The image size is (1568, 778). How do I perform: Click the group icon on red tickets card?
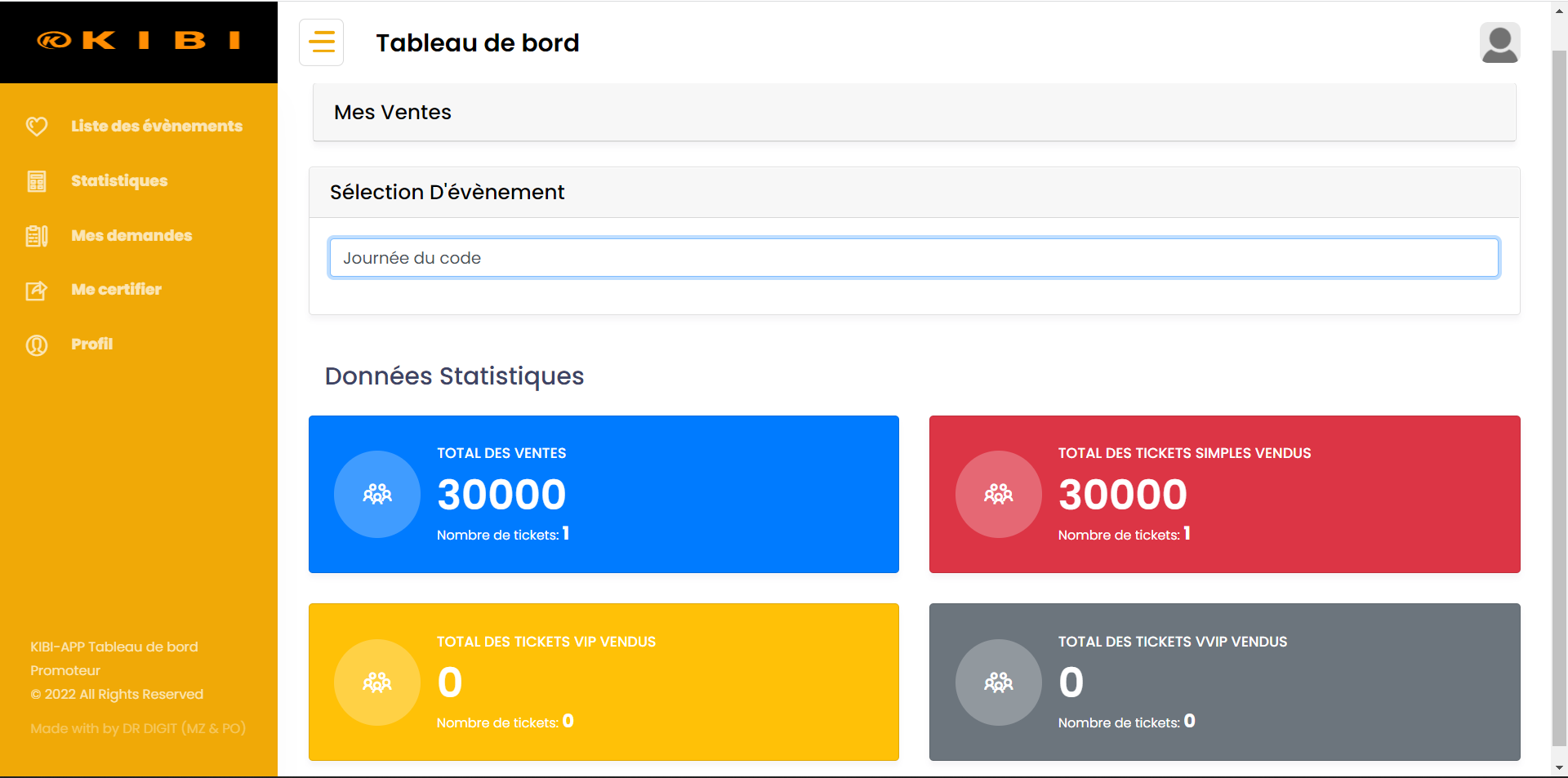998,495
